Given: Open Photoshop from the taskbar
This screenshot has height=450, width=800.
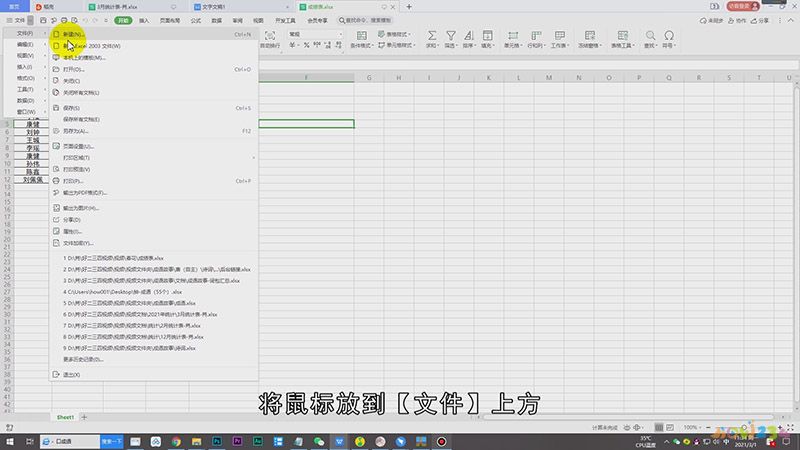Looking at the screenshot, I should (x=217, y=441).
